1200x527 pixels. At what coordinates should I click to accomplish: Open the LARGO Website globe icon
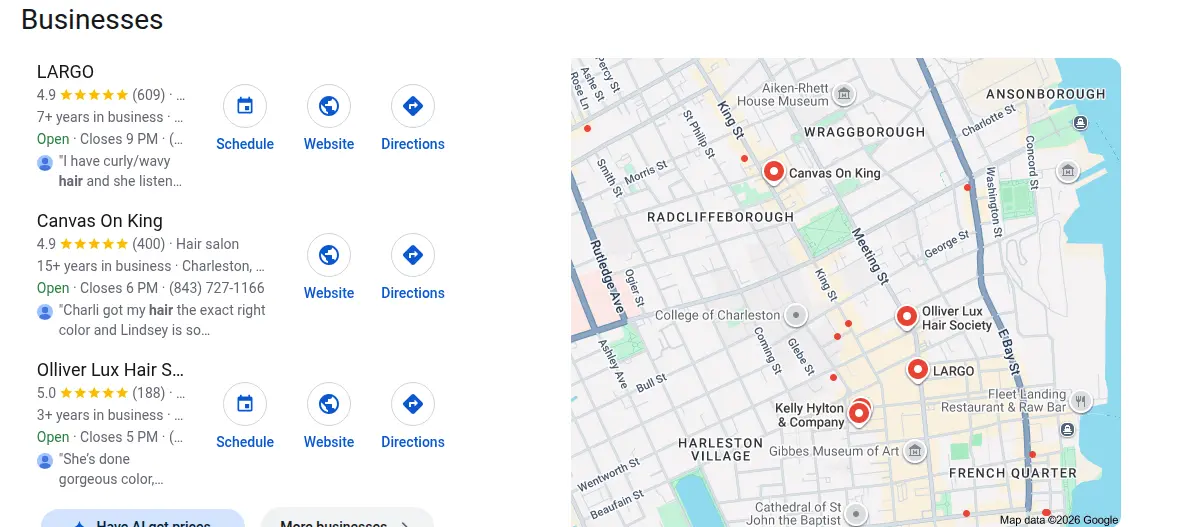(x=329, y=106)
